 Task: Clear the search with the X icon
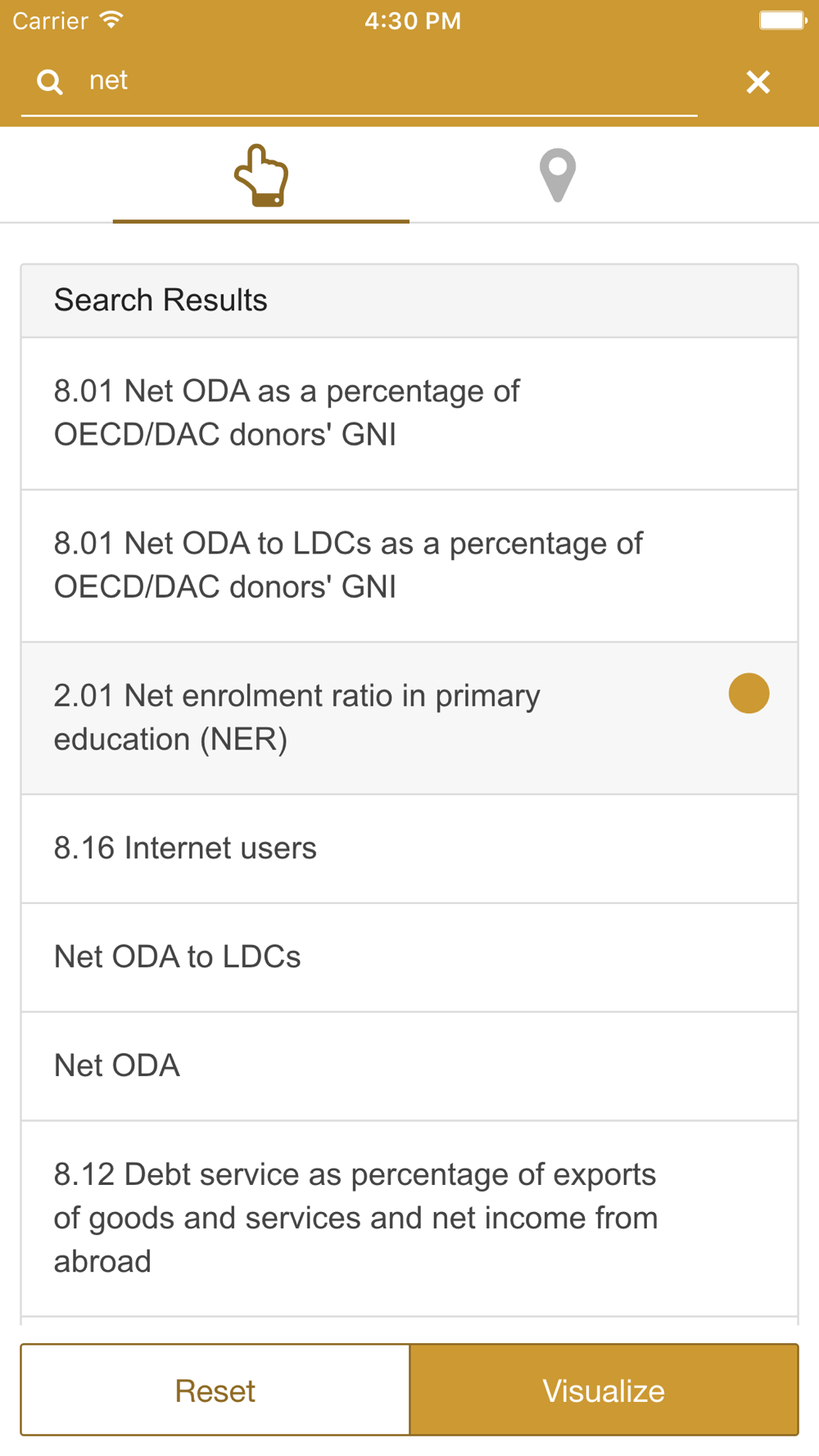coord(758,82)
